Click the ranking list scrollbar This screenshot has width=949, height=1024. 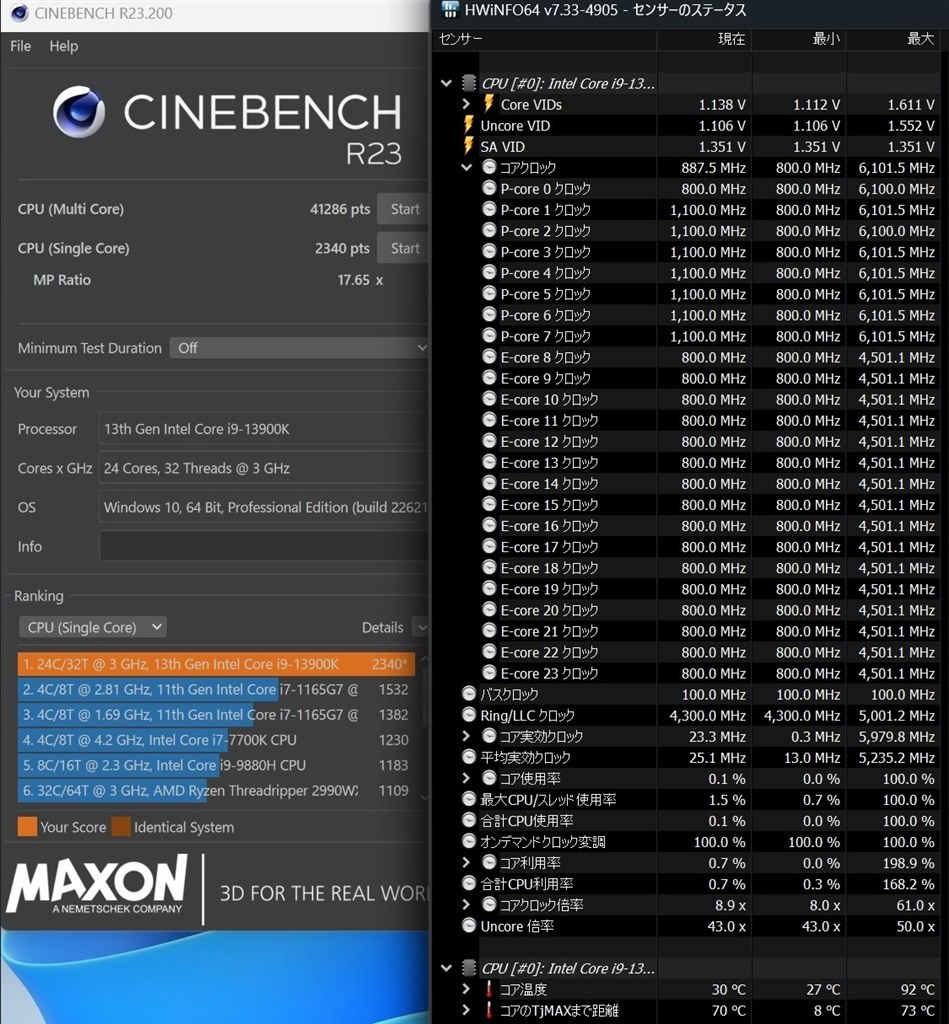425,727
